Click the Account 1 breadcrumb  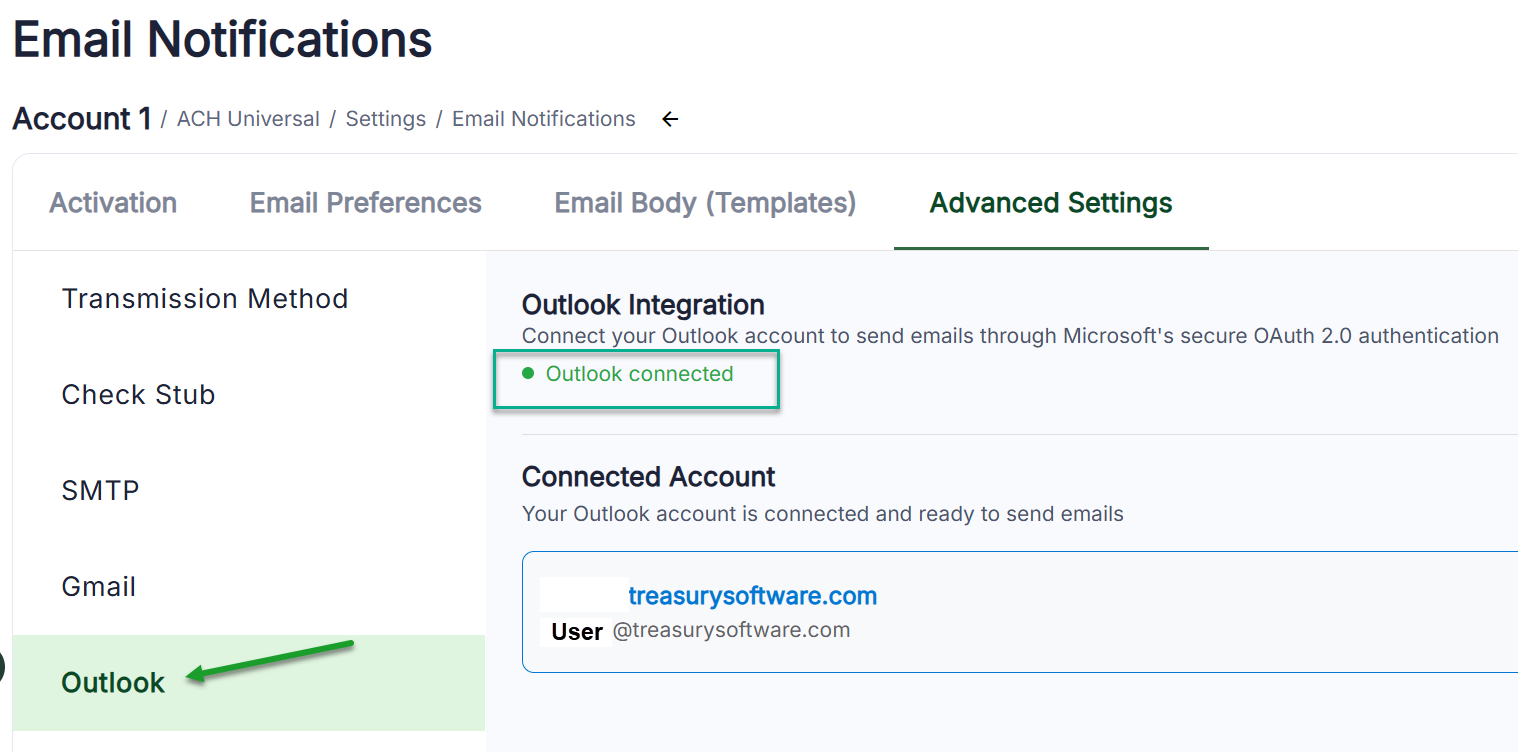coord(81,119)
